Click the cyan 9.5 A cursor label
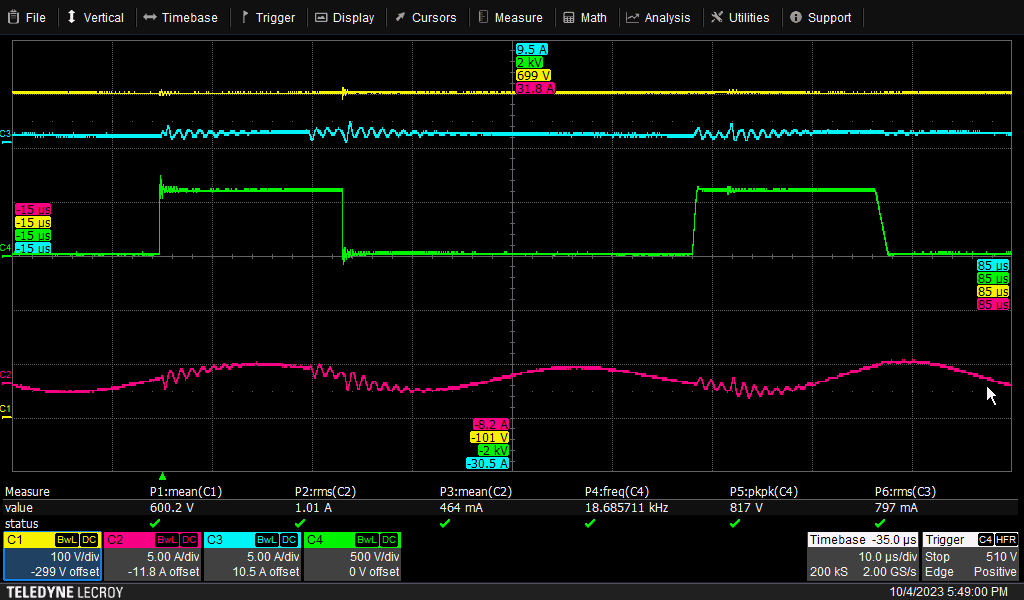This screenshot has width=1024, height=600. [532, 49]
